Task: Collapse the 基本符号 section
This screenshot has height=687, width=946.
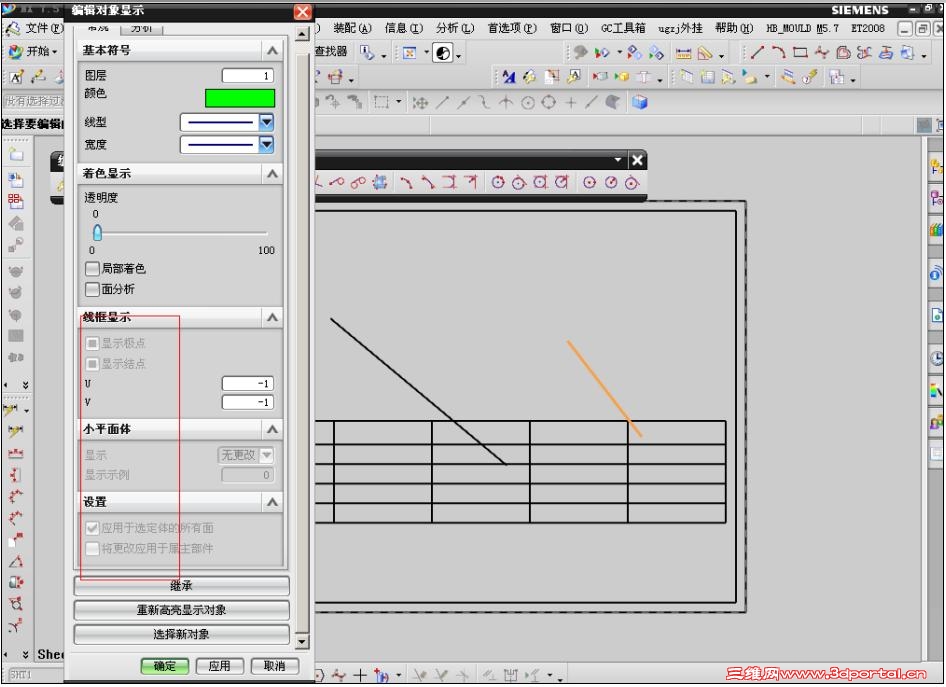Action: (x=273, y=51)
